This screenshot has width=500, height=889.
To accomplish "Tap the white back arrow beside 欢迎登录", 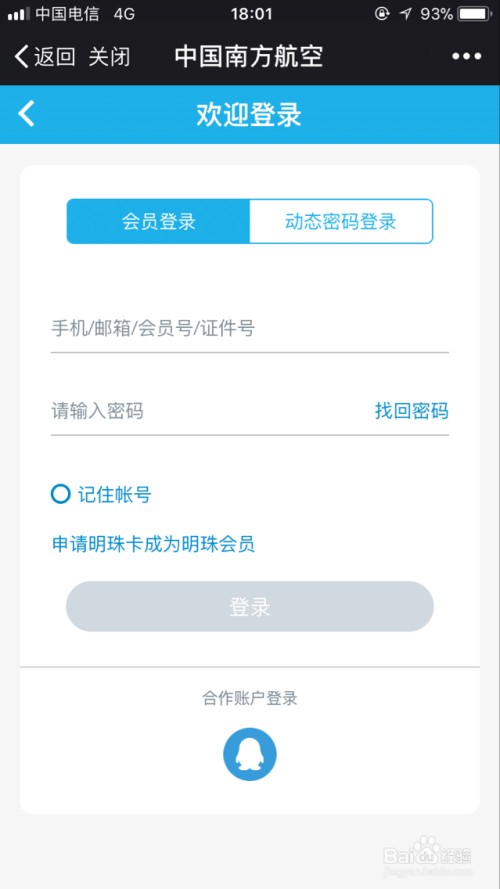I will click(26, 113).
